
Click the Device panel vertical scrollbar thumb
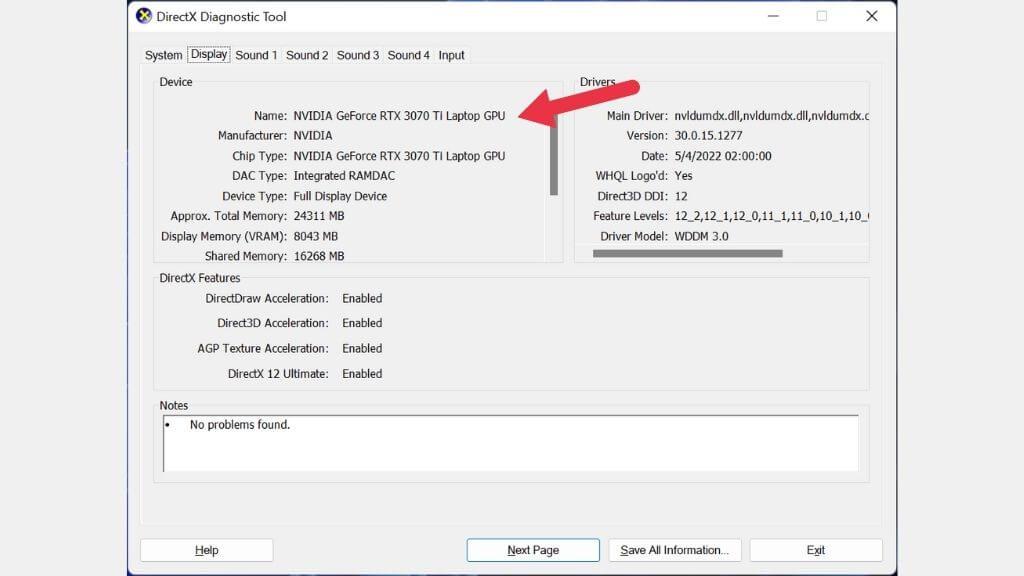[x=554, y=155]
